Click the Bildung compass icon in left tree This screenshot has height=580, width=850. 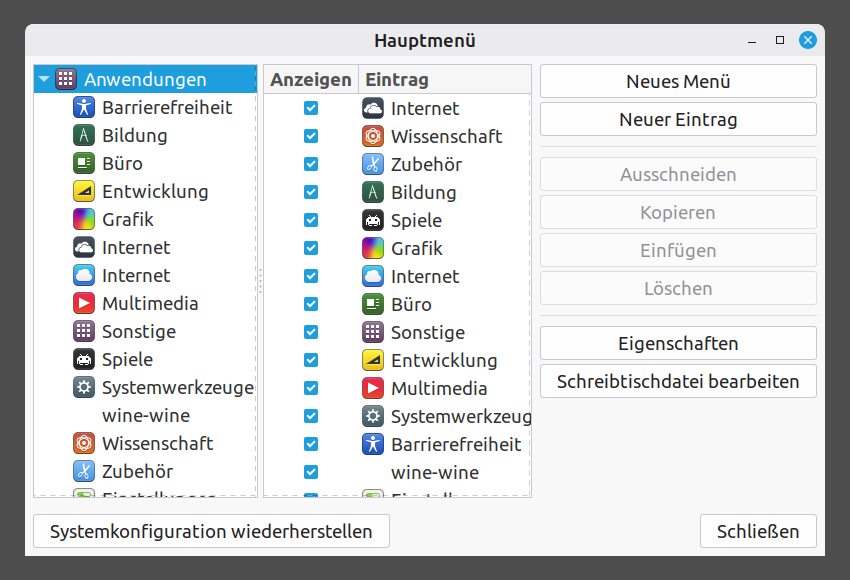point(84,136)
